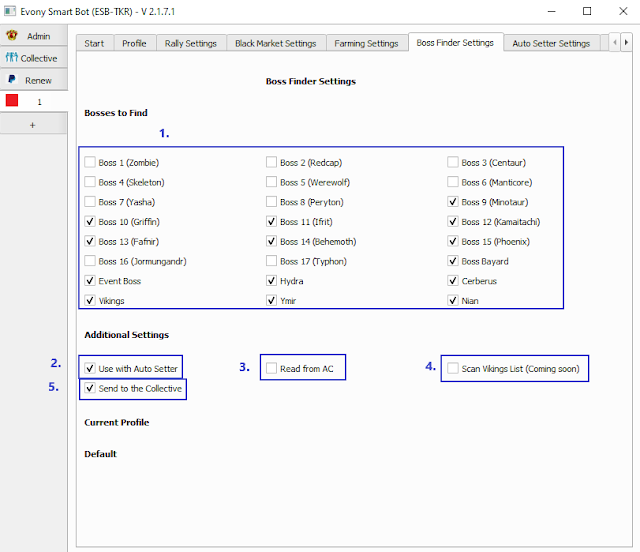
Task: Enable Boss 16 (Jormungandr)
Action: tap(90, 260)
